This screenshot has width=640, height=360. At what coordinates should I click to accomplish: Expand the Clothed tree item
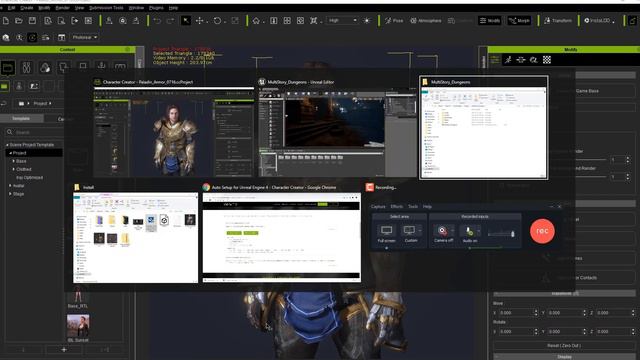click(x=13, y=169)
